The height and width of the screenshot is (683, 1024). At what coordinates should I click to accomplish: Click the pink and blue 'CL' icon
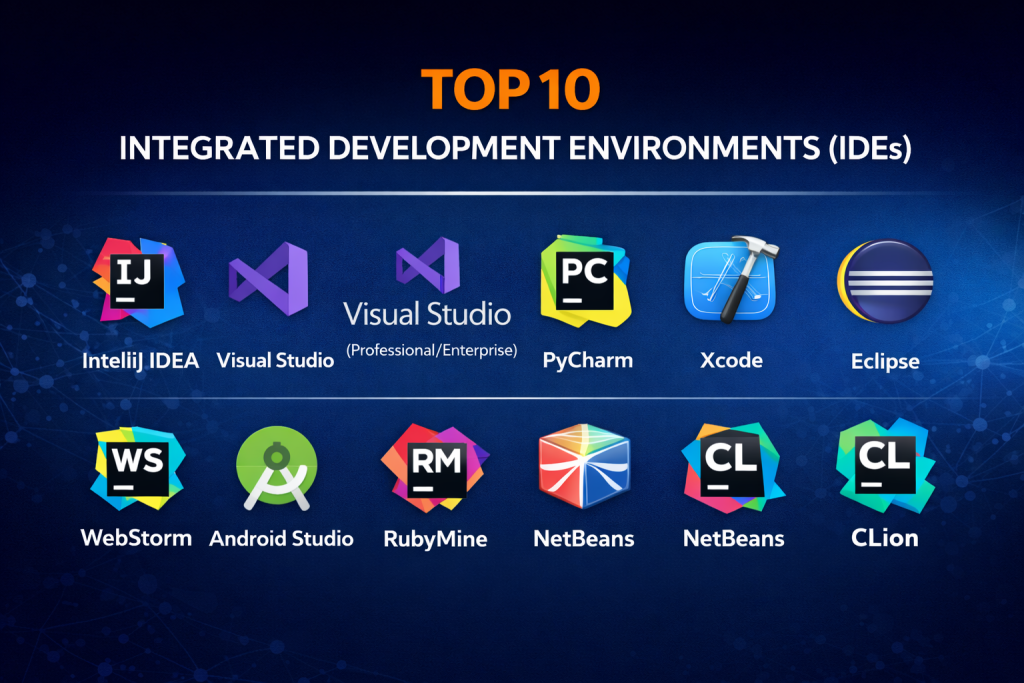732,468
